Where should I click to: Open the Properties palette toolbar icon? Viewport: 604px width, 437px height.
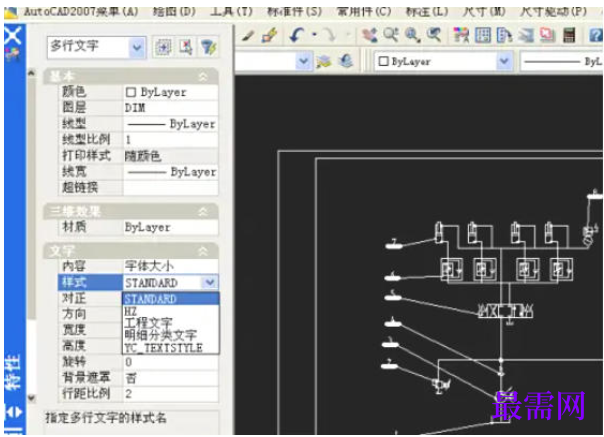pos(461,35)
